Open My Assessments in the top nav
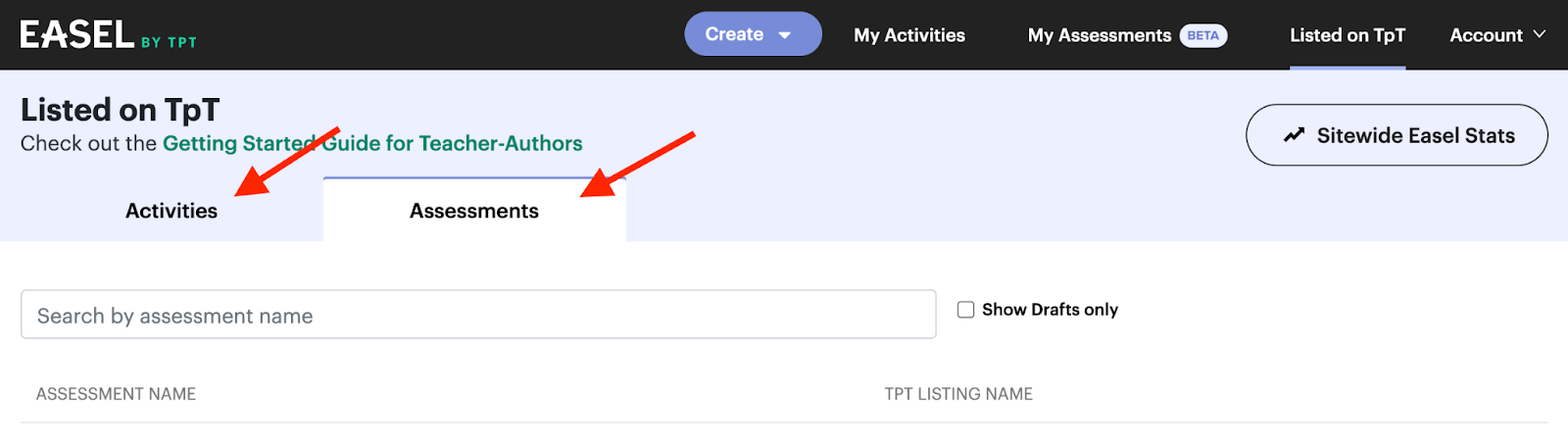1568x443 pixels. pyautogui.click(x=1100, y=35)
